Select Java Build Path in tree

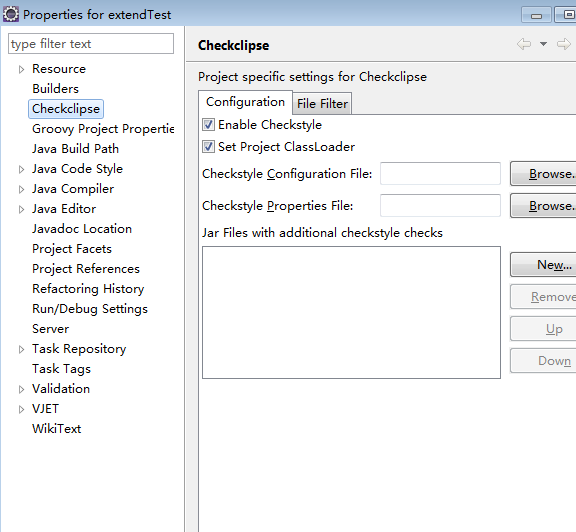pos(75,149)
